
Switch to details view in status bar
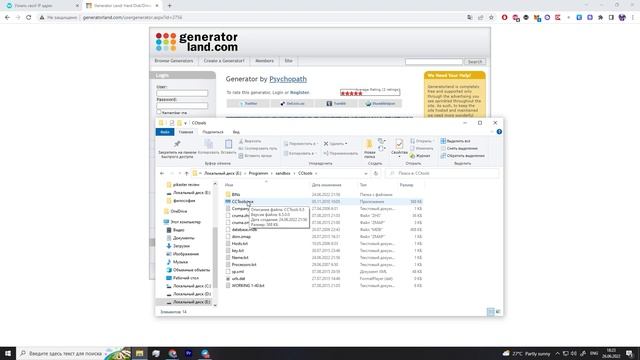pos(491,312)
